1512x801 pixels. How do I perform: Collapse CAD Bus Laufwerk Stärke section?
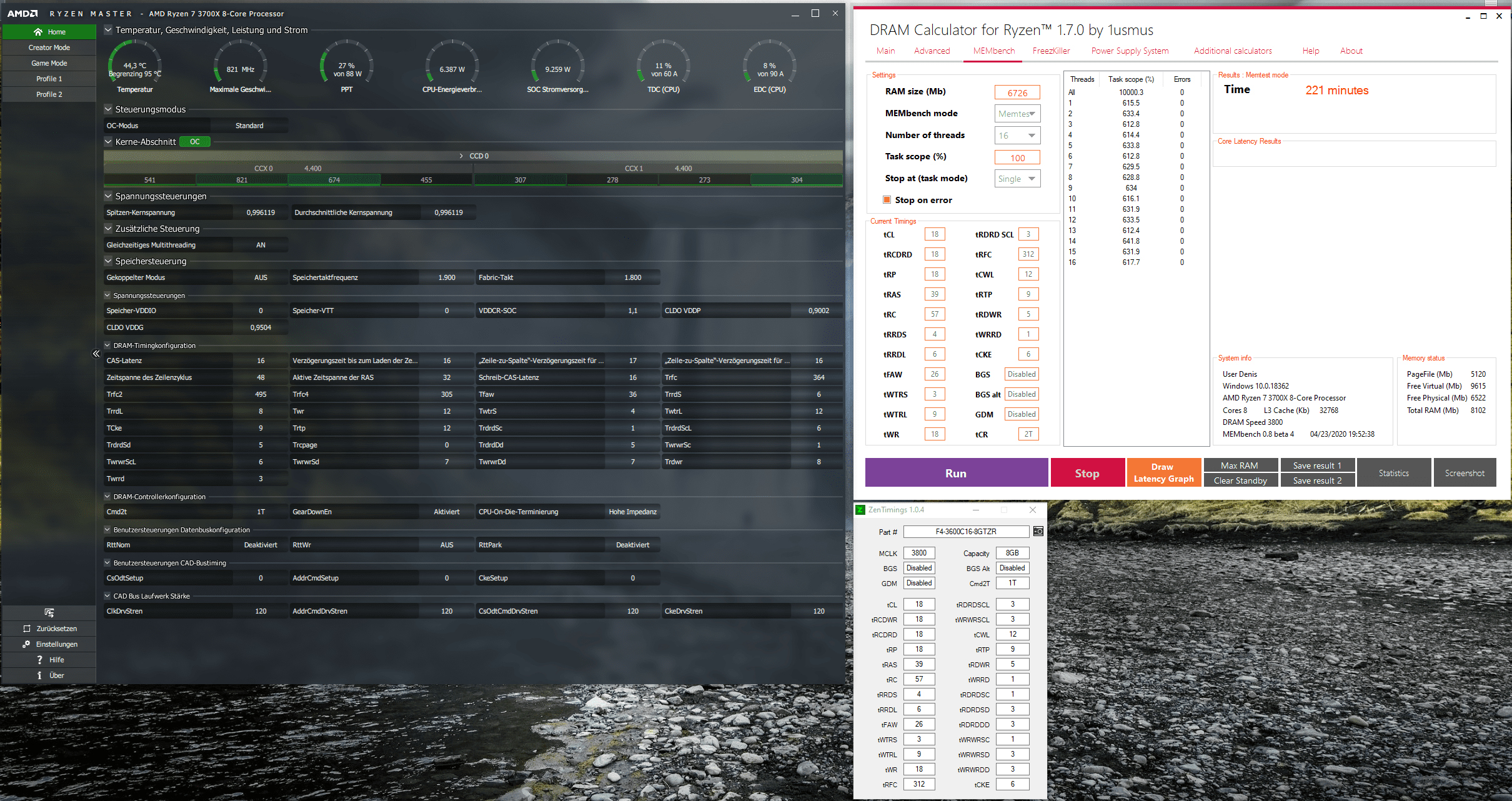click(107, 596)
